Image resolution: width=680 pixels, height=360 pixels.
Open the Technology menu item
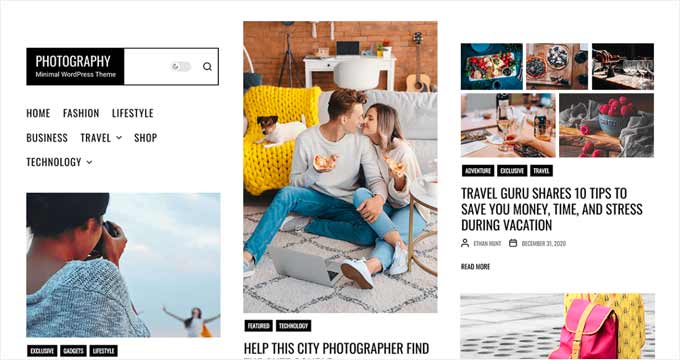pyautogui.click(x=54, y=162)
